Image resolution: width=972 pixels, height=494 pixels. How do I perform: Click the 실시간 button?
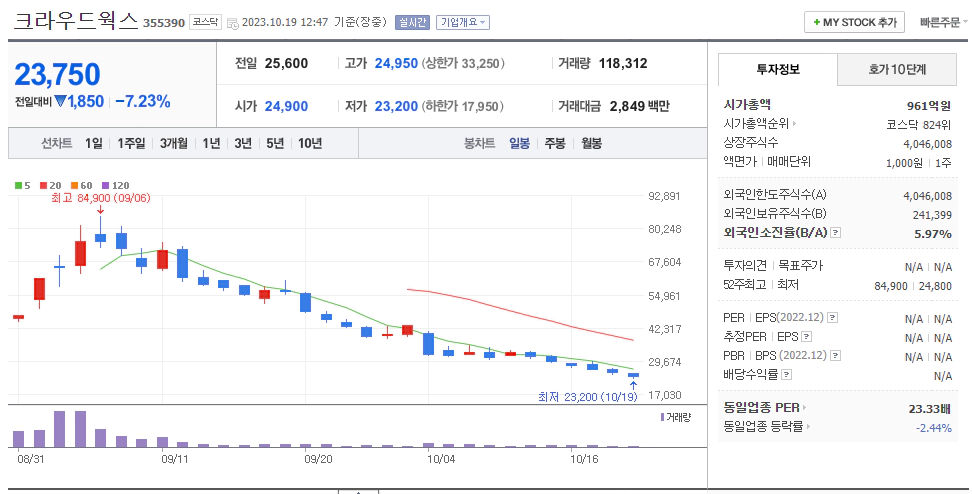point(412,22)
